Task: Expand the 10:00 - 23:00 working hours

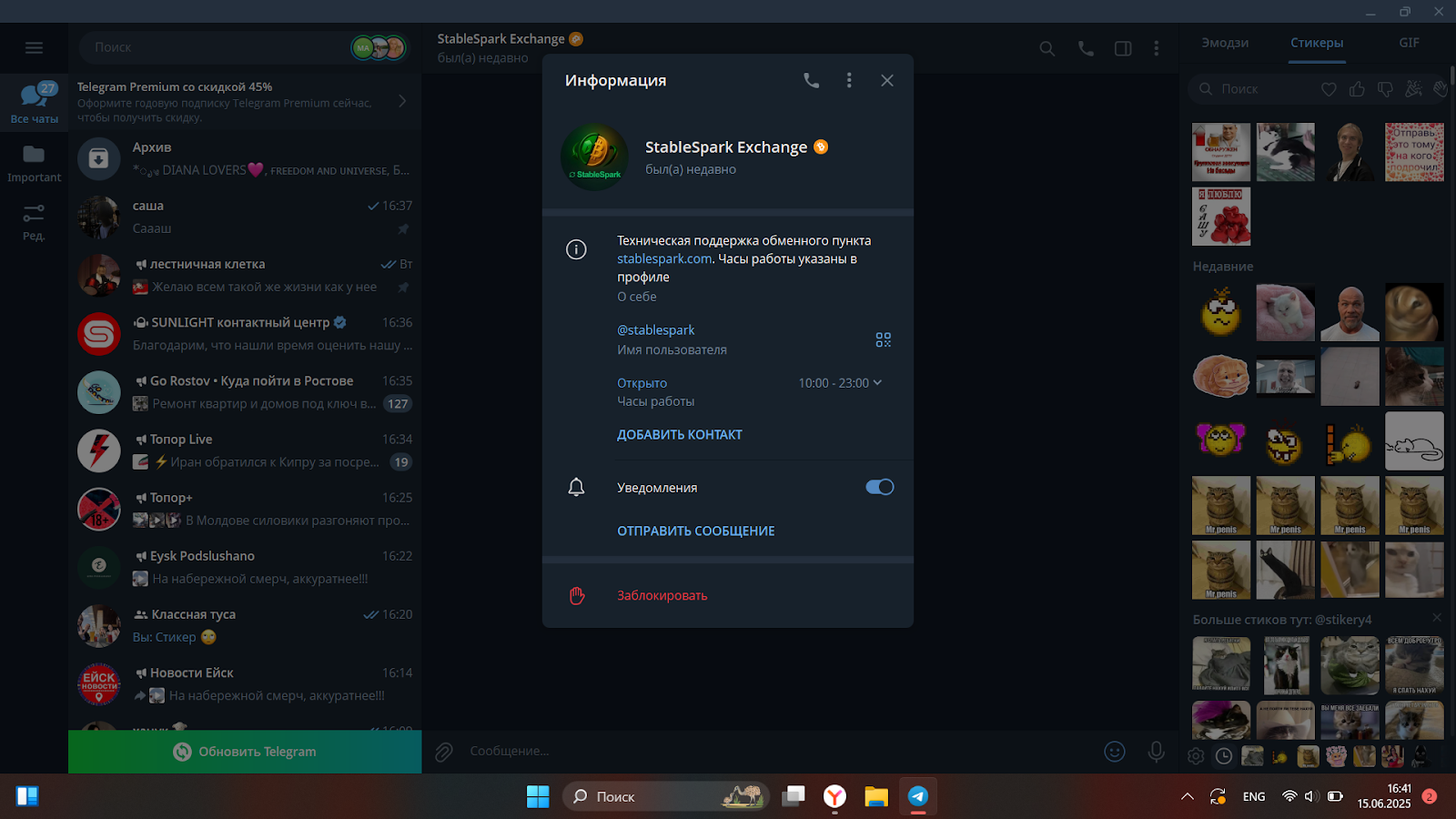Action: click(x=840, y=383)
